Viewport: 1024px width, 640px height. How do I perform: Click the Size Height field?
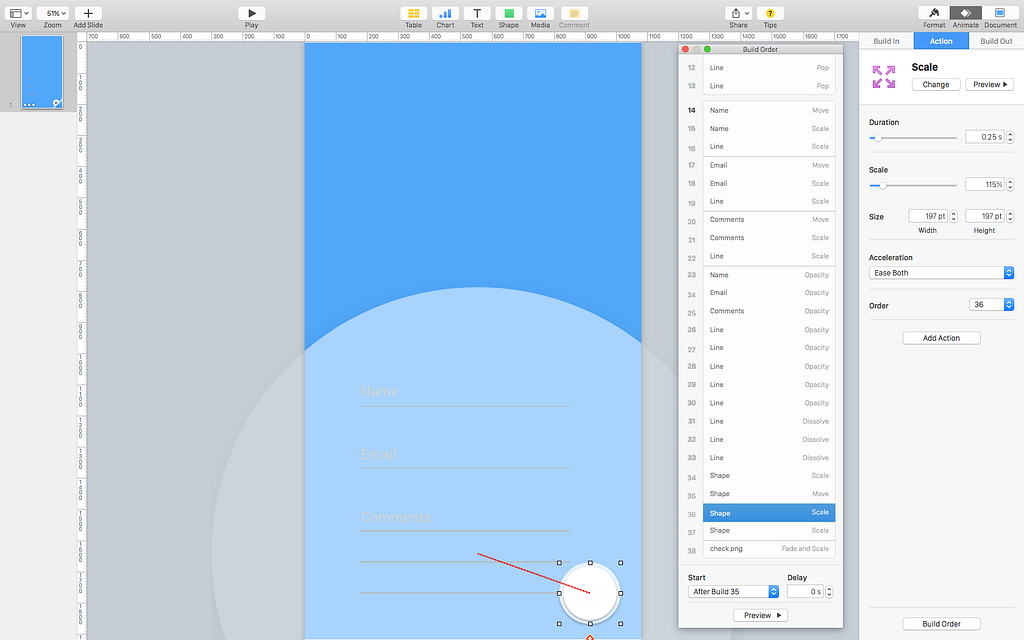point(985,216)
